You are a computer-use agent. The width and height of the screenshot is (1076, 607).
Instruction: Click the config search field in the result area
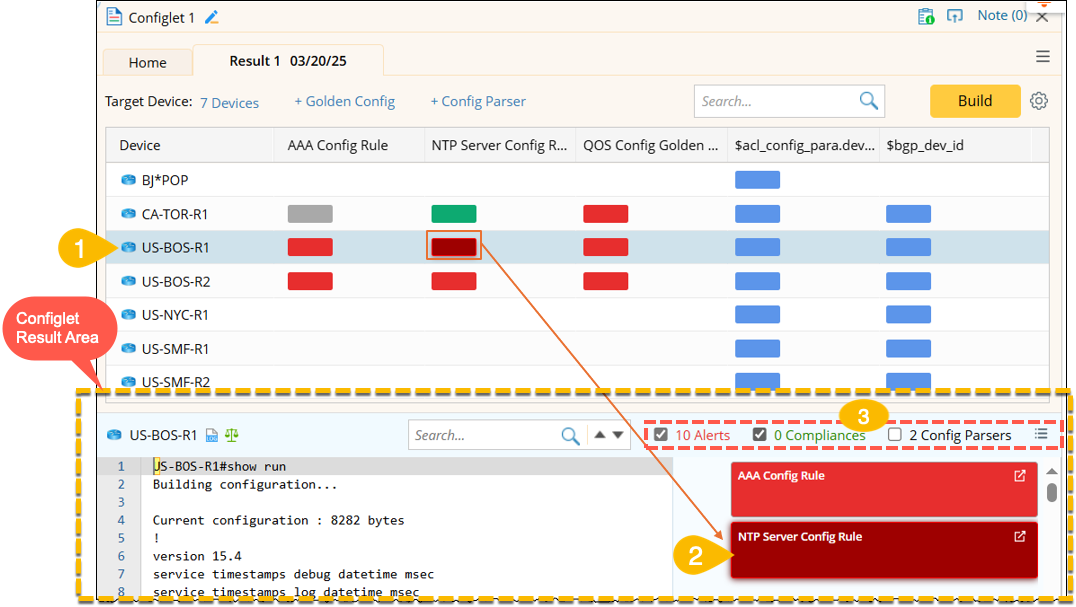coord(485,435)
